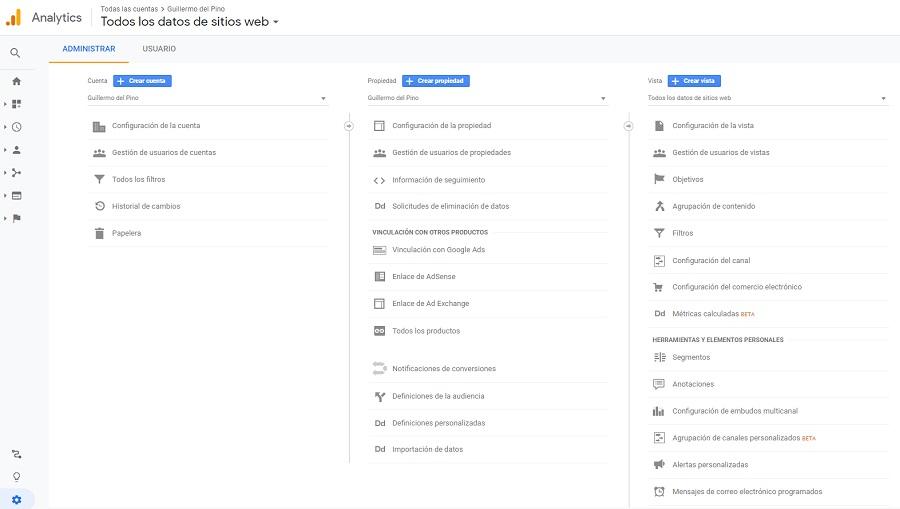The height and width of the screenshot is (509, 900).
Task: Switch to the USUARIO tab
Action: coord(159,49)
